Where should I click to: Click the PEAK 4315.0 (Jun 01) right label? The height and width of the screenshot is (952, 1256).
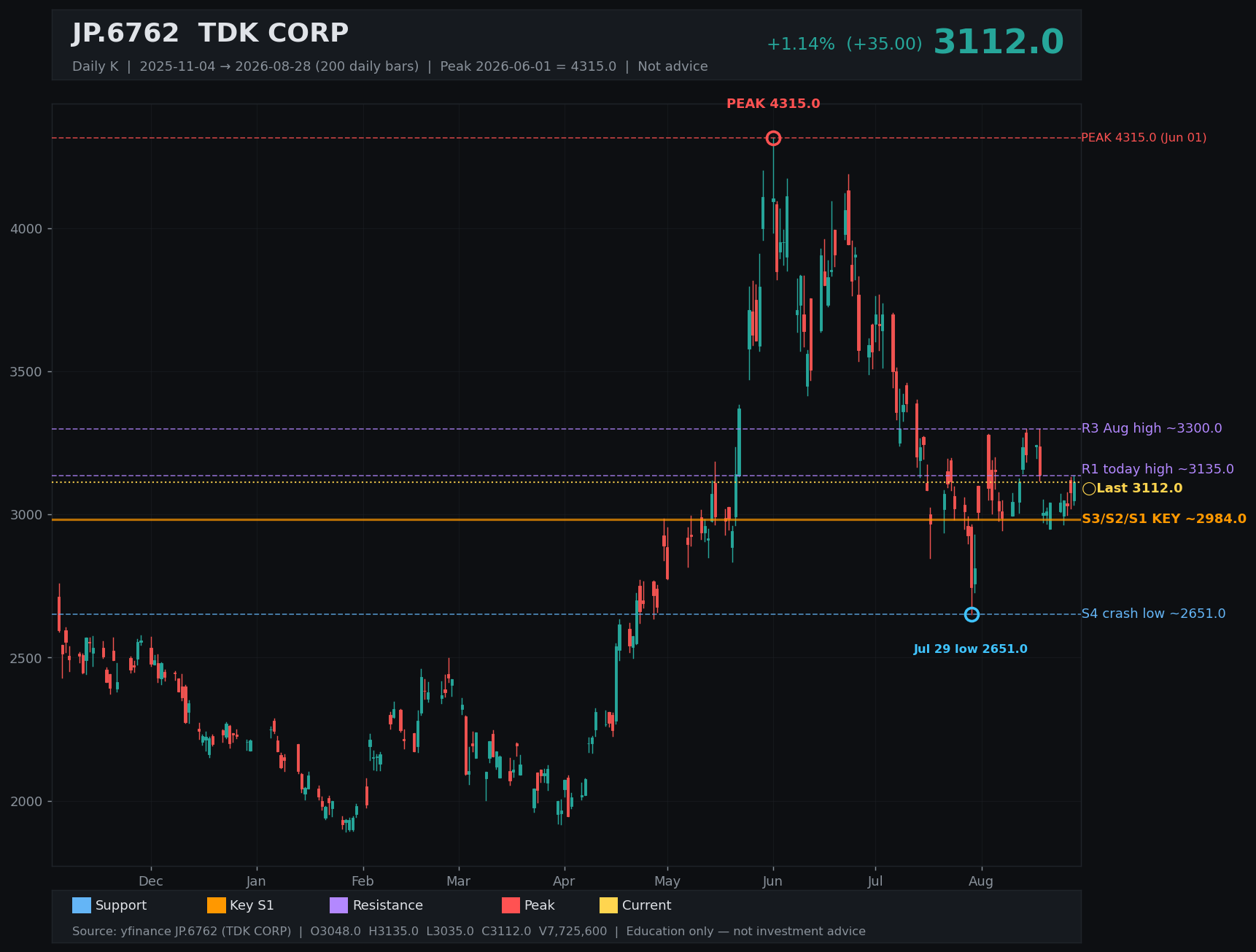pos(1143,138)
